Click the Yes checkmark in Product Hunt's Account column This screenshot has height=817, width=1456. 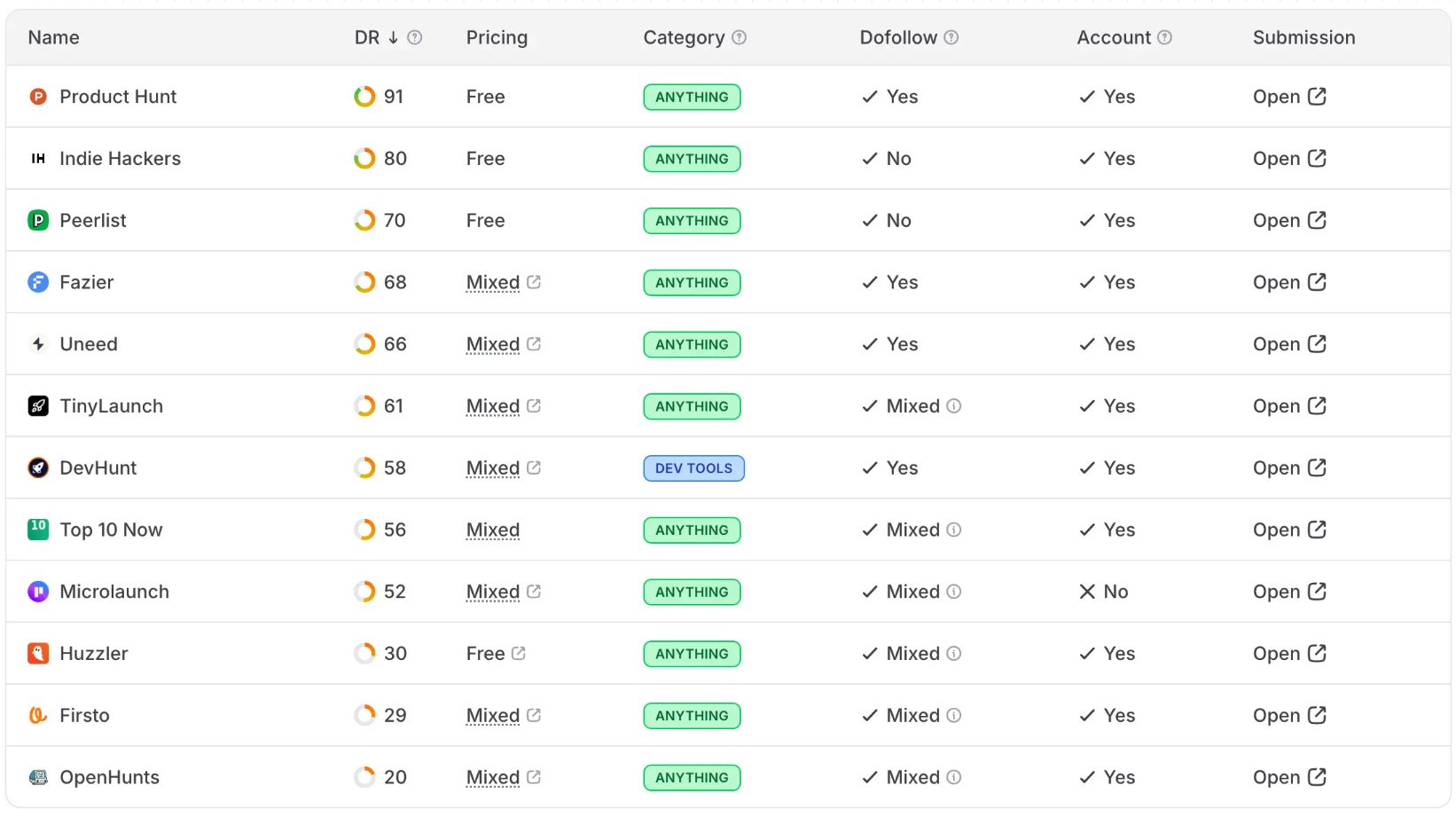point(1087,97)
